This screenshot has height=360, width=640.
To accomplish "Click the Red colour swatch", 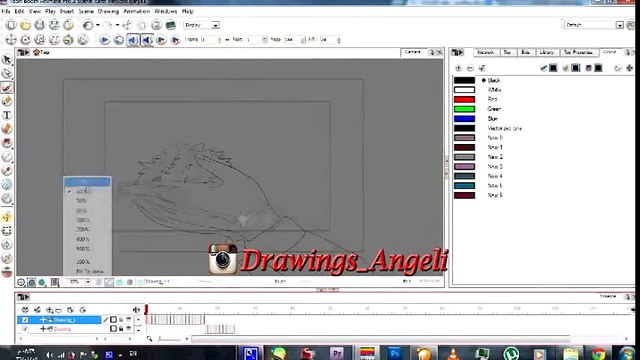I will pos(464,99).
